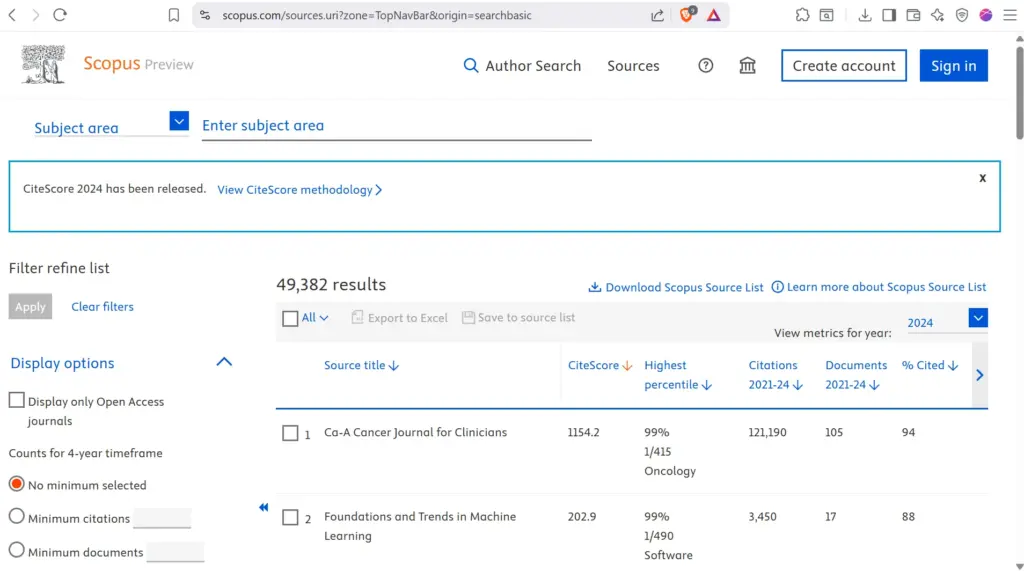The image size is (1024, 571).
Task: Click the Brave Shields lion icon
Action: pos(687,15)
